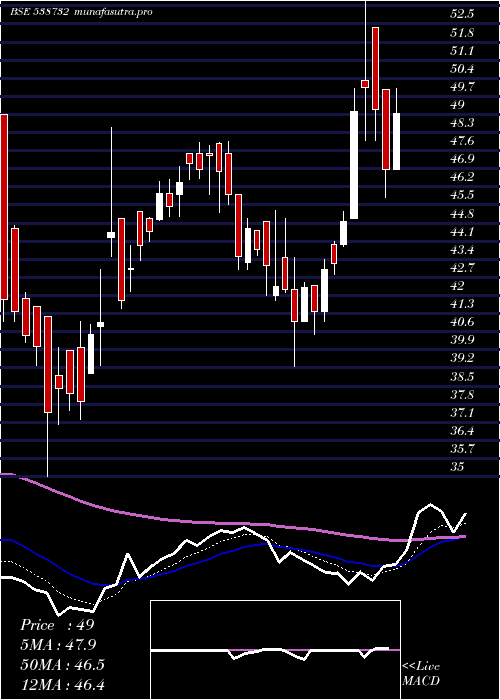The width and height of the screenshot is (500, 700).
Task: Click the '<<Live MACD' label
Action: [x=421, y=674]
